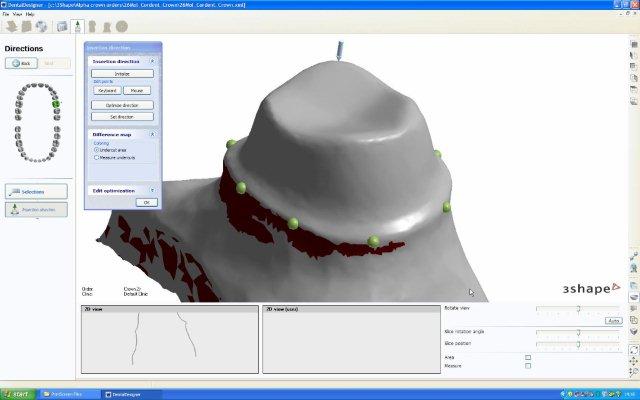Click the first icon in top toolbar
The width and height of the screenshot is (640, 400).
pos(10,26)
